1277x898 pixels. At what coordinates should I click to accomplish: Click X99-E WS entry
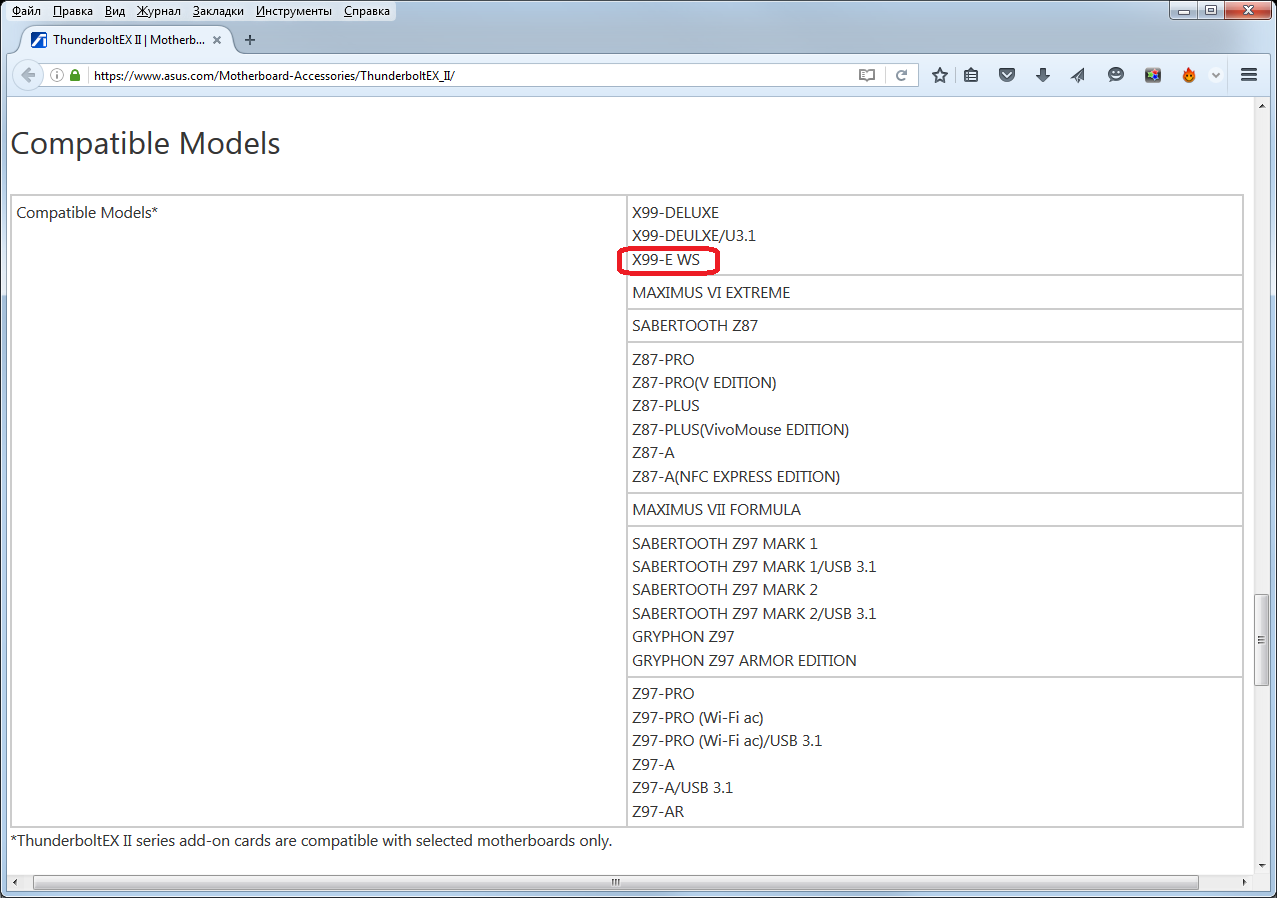tap(666, 260)
